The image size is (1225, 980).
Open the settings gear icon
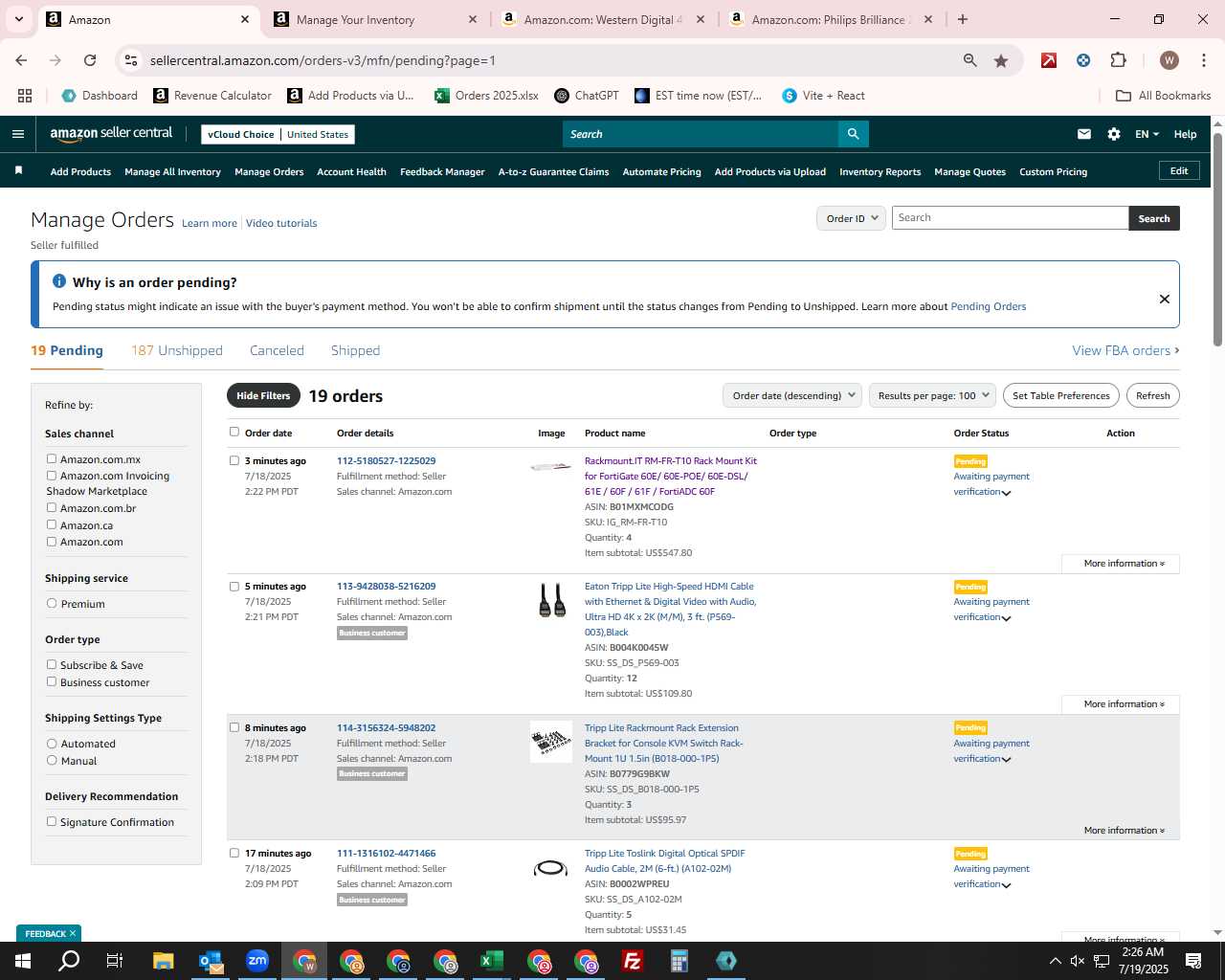pyautogui.click(x=1114, y=134)
